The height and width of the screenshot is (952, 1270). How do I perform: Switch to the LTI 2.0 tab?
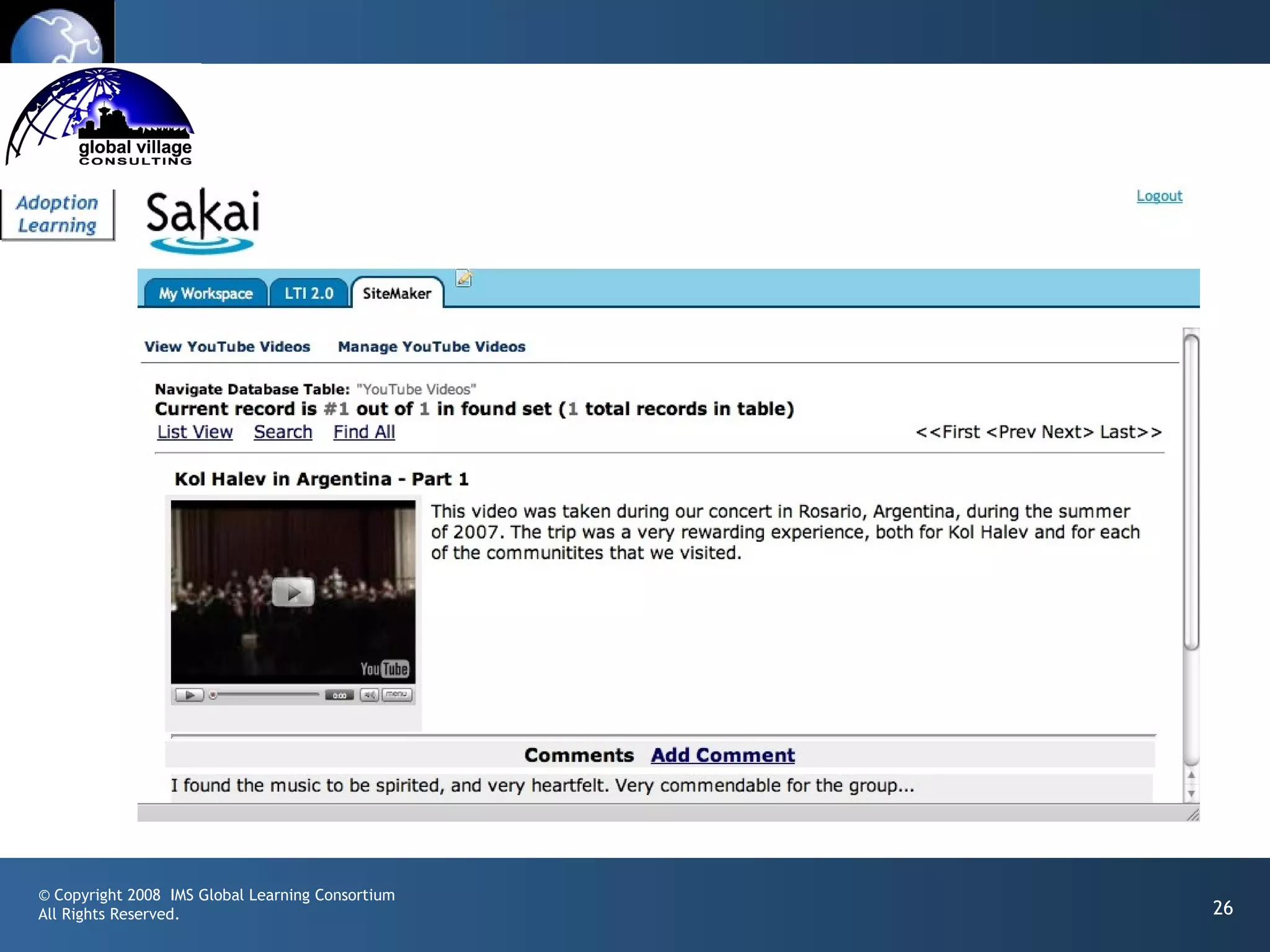point(309,293)
